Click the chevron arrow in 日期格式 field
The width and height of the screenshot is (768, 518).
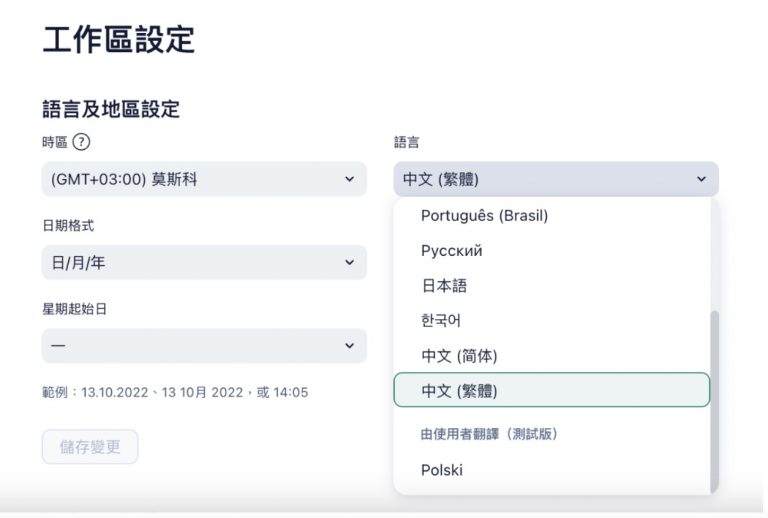coord(349,263)
